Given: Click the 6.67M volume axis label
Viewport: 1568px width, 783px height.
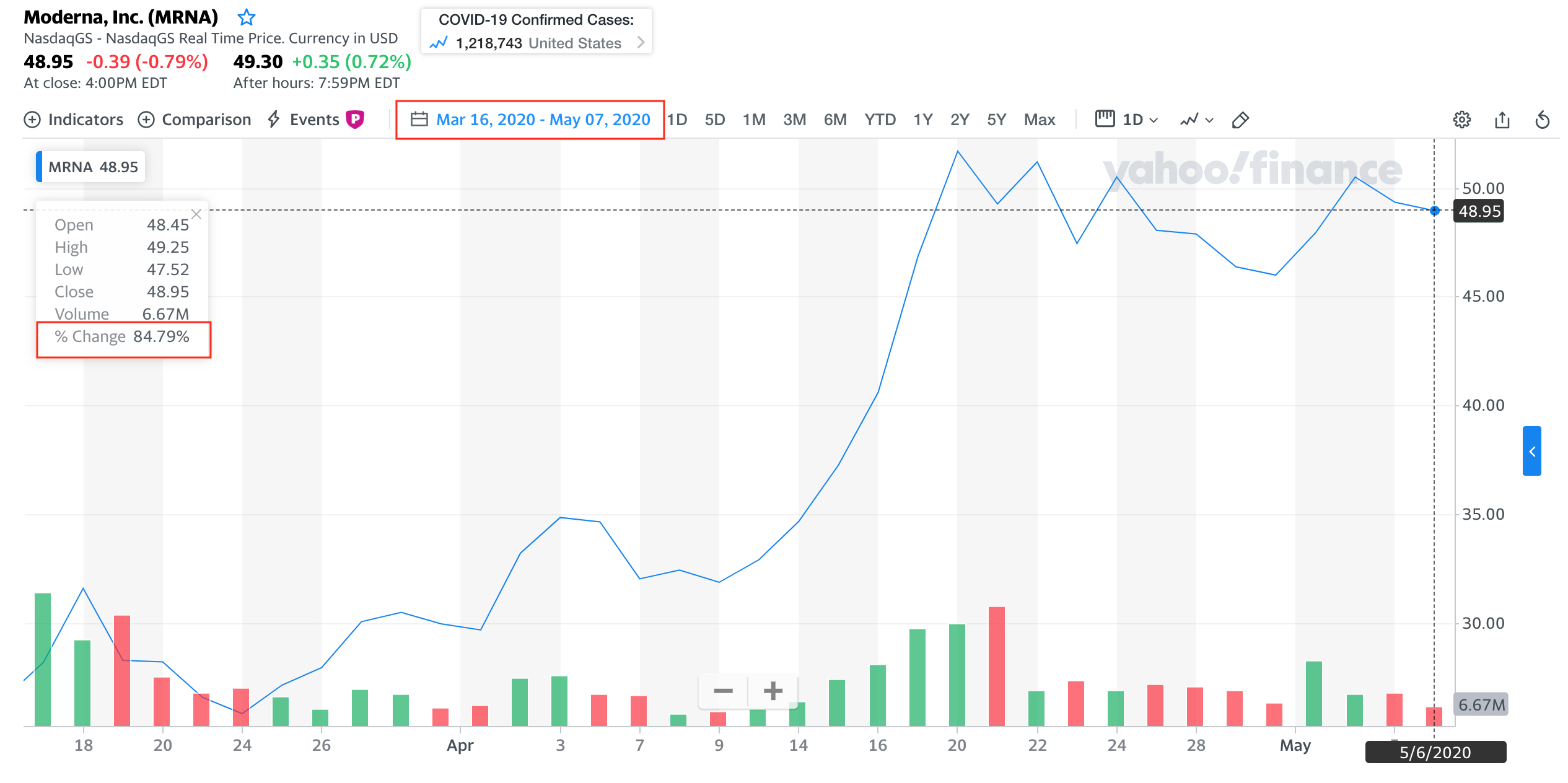Looking at the screenshot, I should click(1481, 704).
